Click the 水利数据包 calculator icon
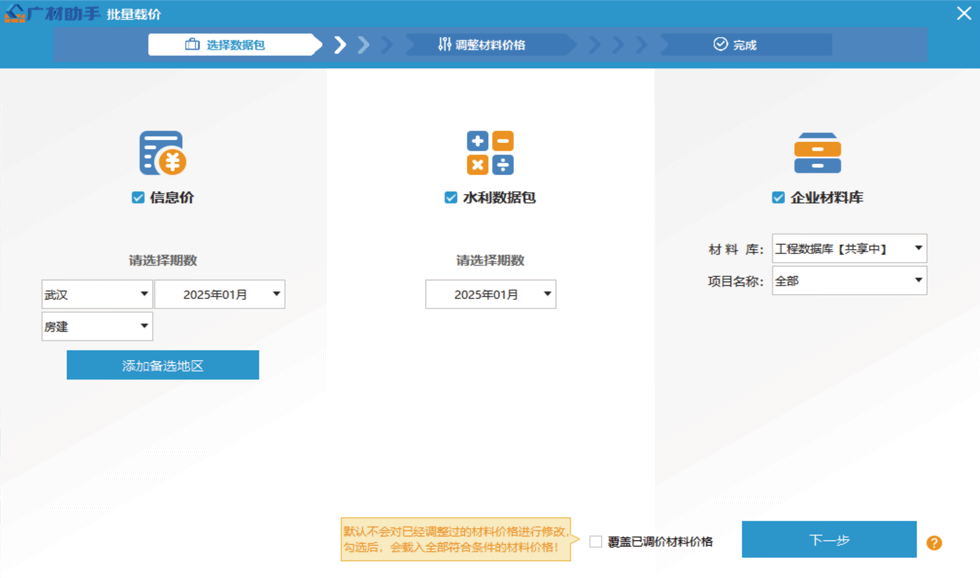Screen dimensions: 980x578 coord(490,153)
